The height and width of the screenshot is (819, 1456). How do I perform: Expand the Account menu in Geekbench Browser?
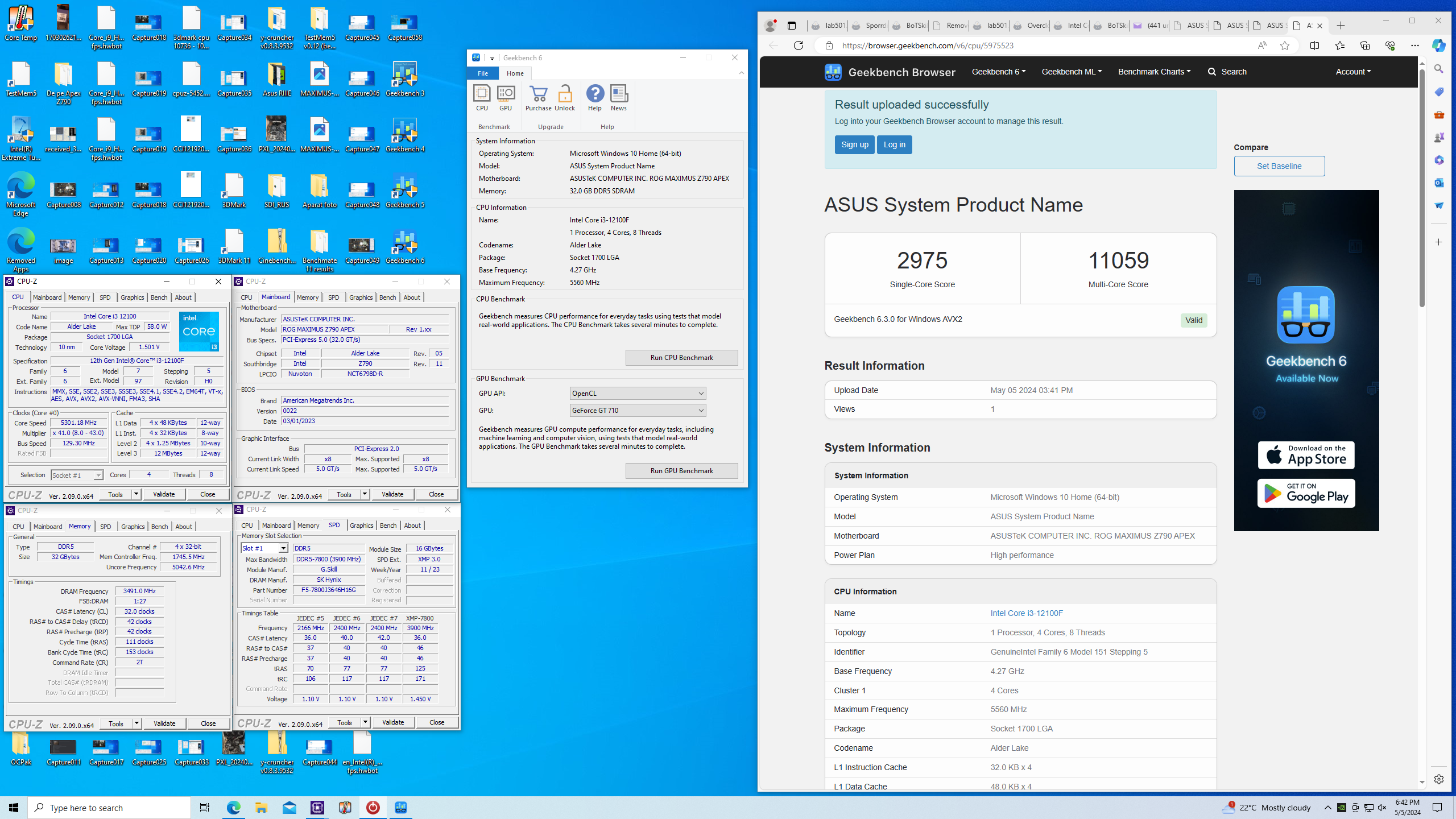pos(1353,72)
